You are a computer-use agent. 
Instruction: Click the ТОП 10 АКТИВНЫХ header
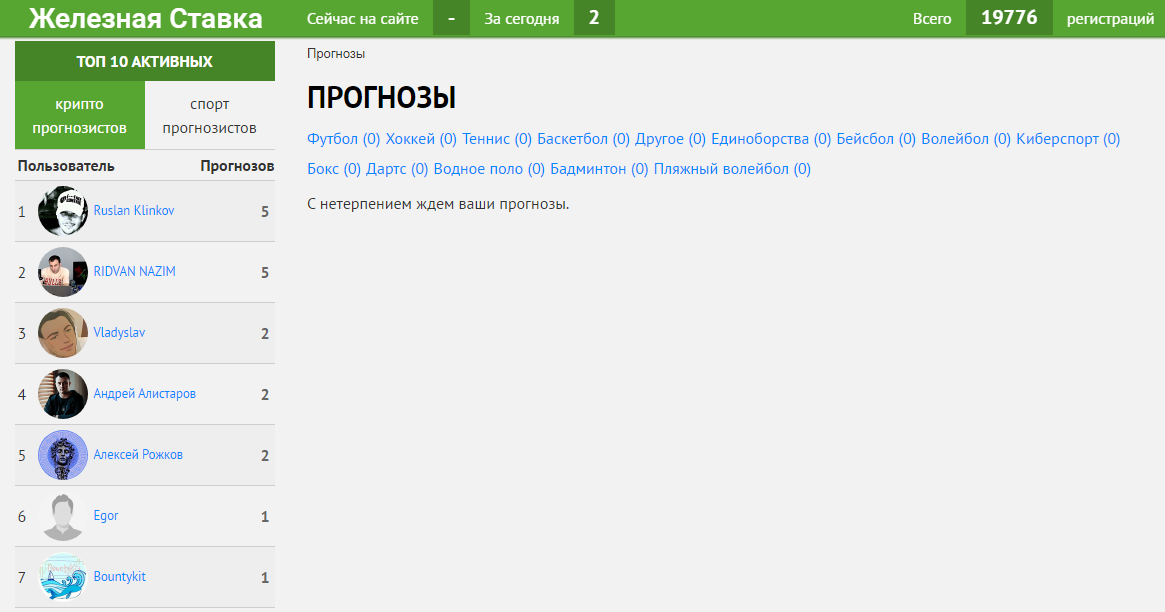point(145,62)
